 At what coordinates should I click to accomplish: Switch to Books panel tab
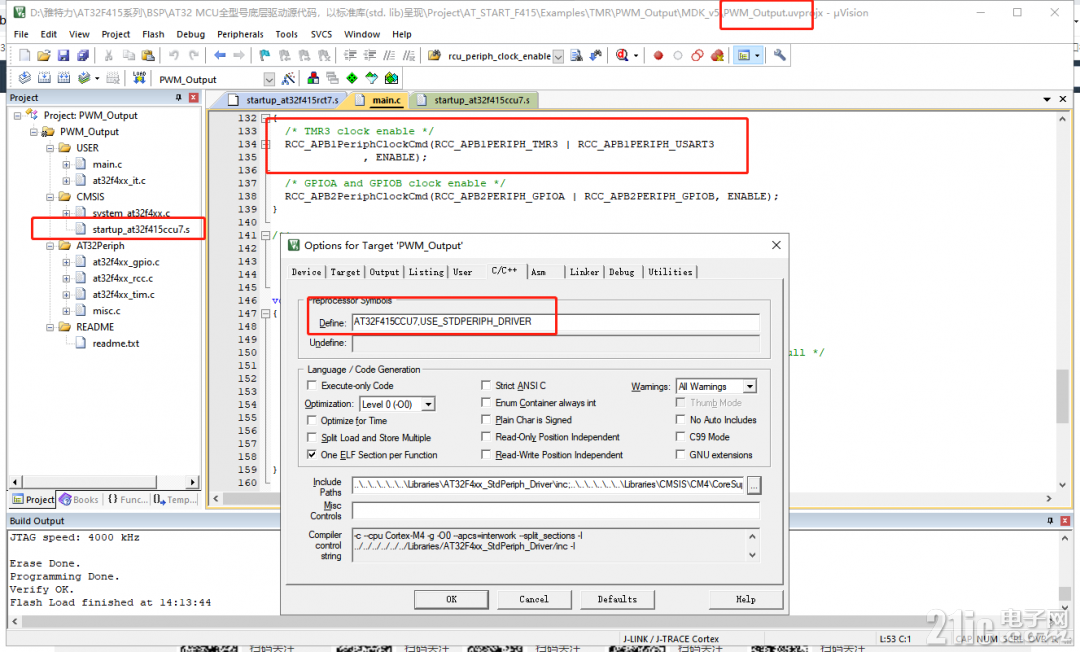(79, 500)
